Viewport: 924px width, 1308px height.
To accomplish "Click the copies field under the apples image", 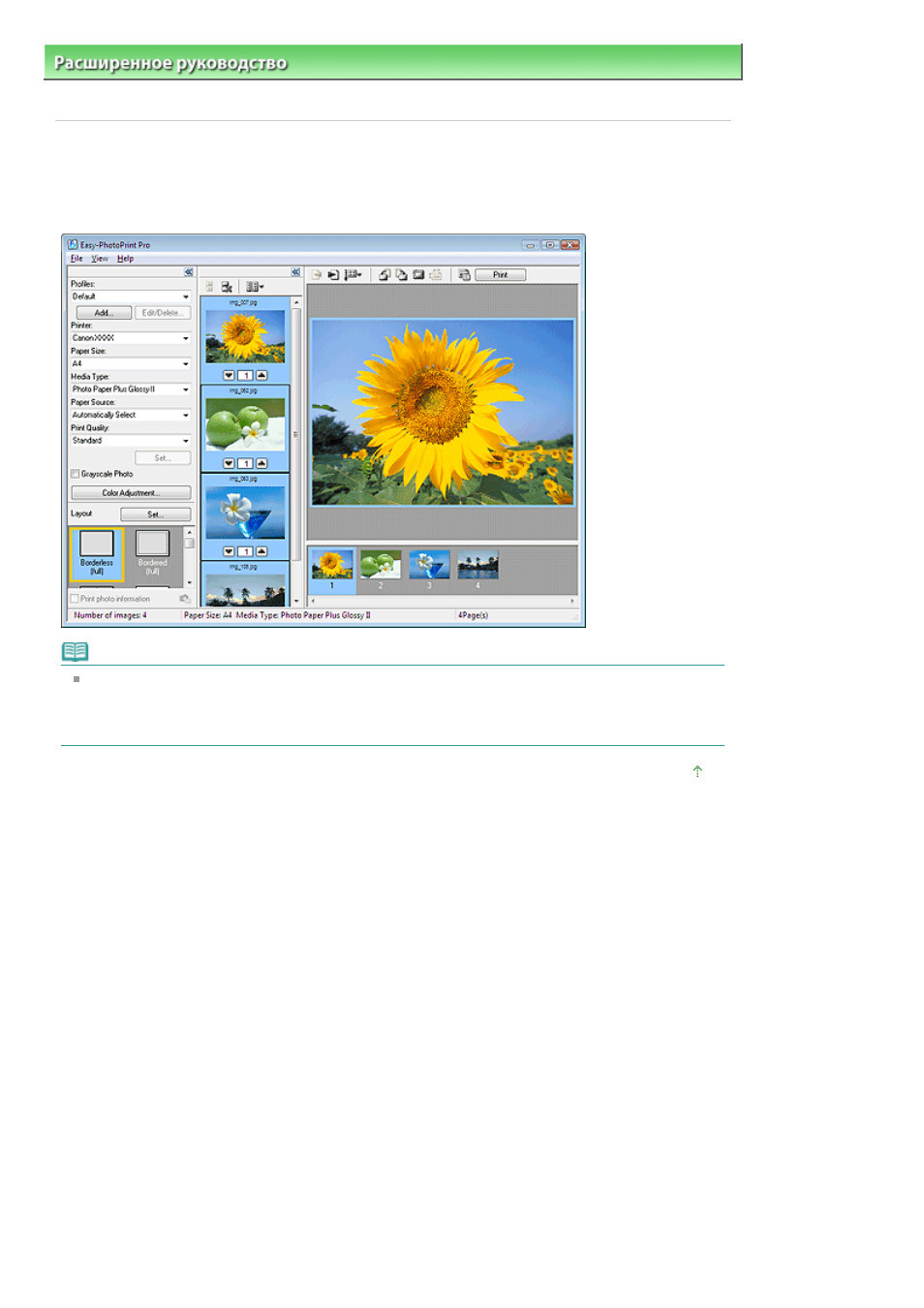I will click(x=245, y=463).
